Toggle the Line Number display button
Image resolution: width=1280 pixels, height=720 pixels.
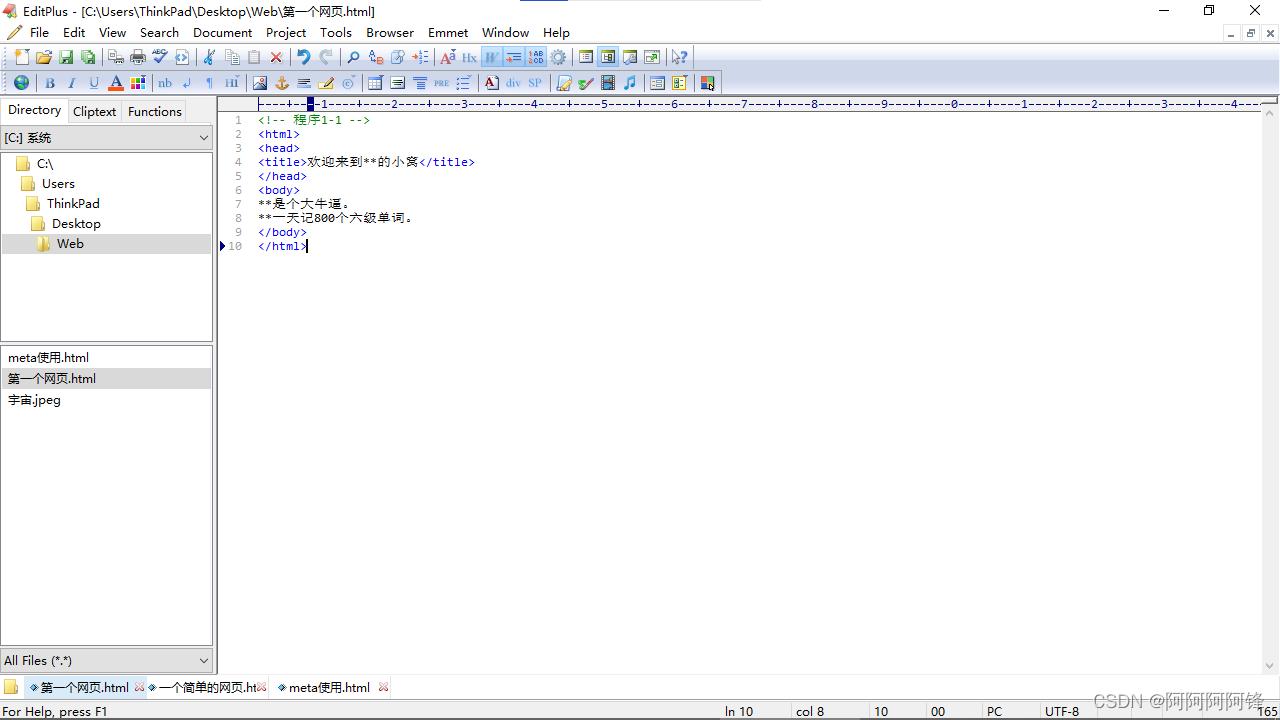point(536,57)
